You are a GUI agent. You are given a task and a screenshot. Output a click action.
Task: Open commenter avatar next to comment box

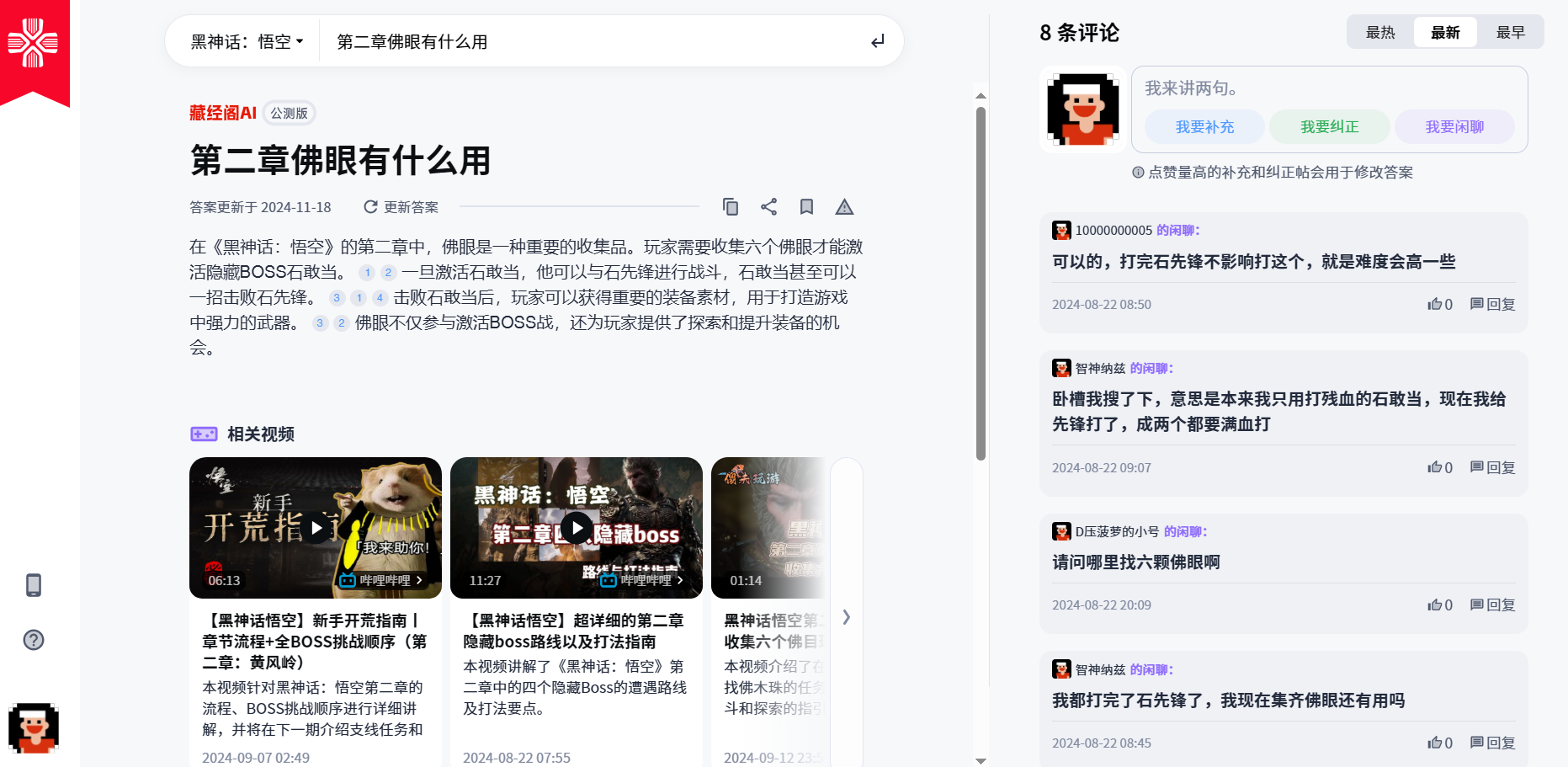(x=1083, y=109)
